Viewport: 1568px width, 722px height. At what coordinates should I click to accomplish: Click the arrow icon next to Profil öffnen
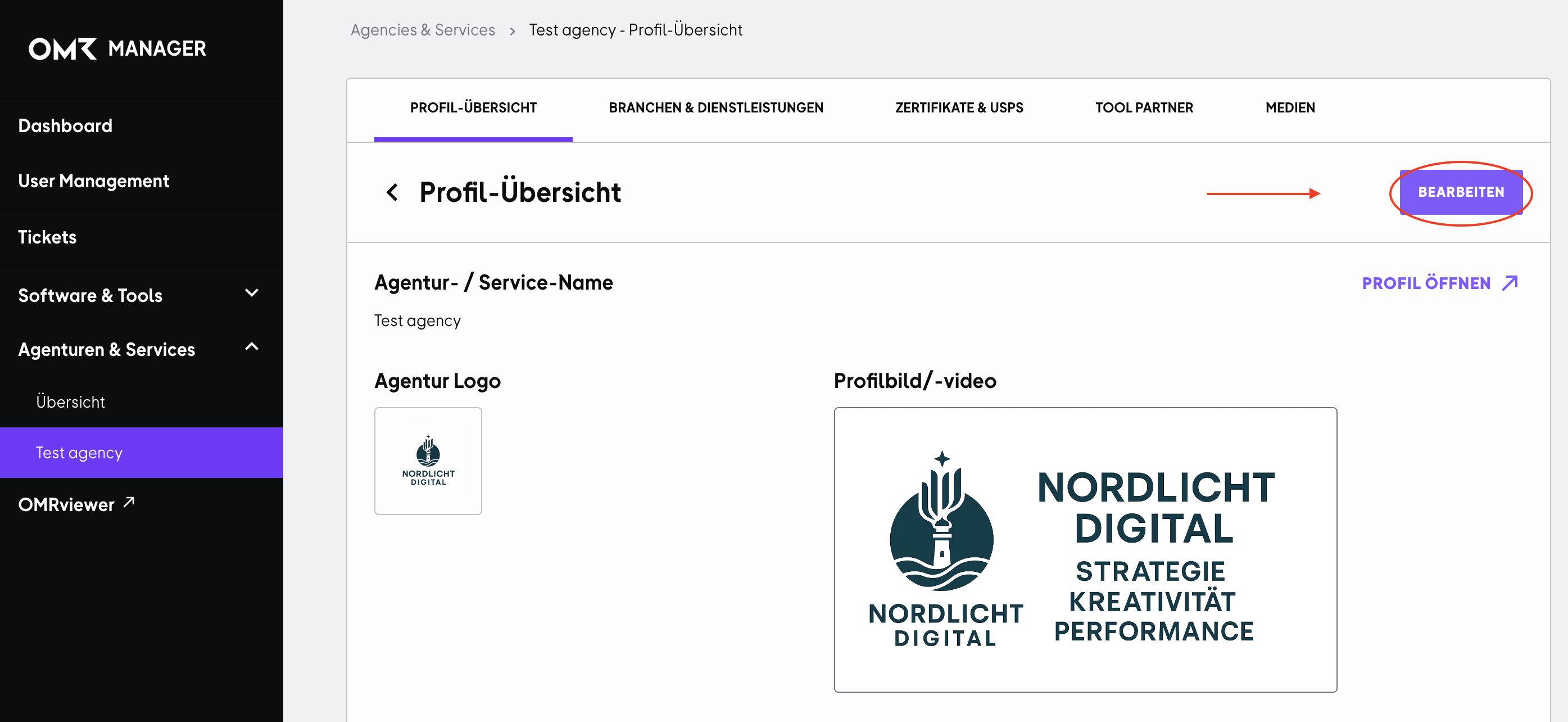[1510, 283]
